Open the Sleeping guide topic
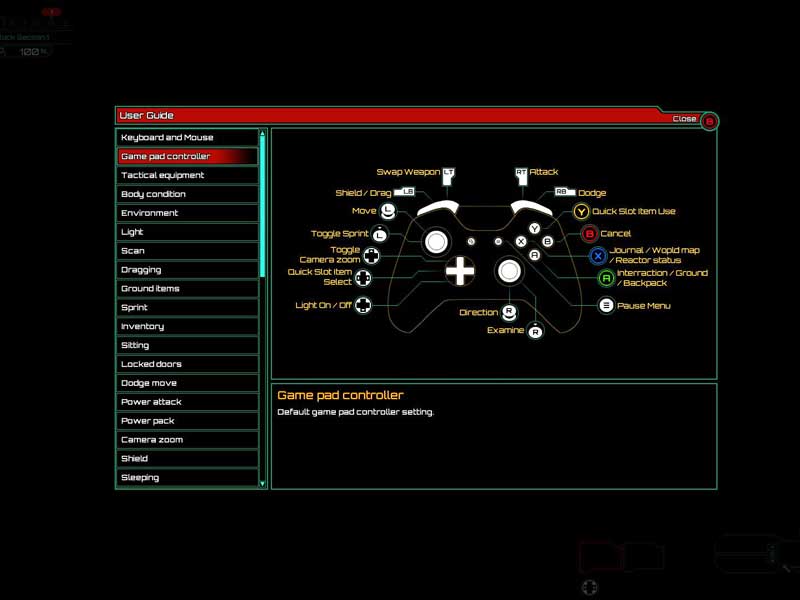This screenshot has width=800, height=600. [x=187, y=478]
